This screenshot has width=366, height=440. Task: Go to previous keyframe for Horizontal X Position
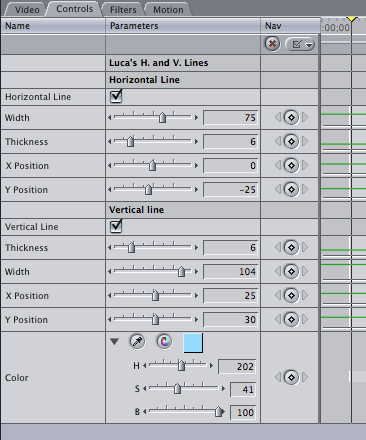pos(278,165)
